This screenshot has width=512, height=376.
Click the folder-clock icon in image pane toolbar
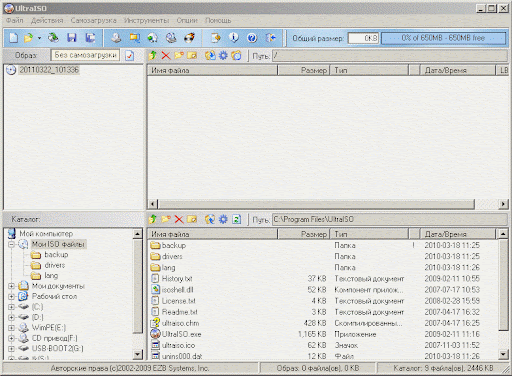[x=236, y=55]
